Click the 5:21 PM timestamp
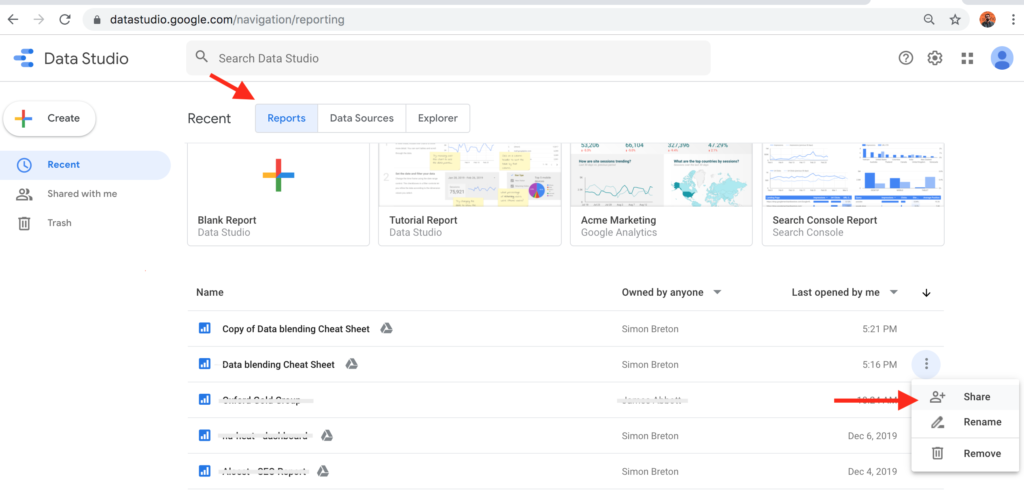1024x491 pixels. coord(881,328)
